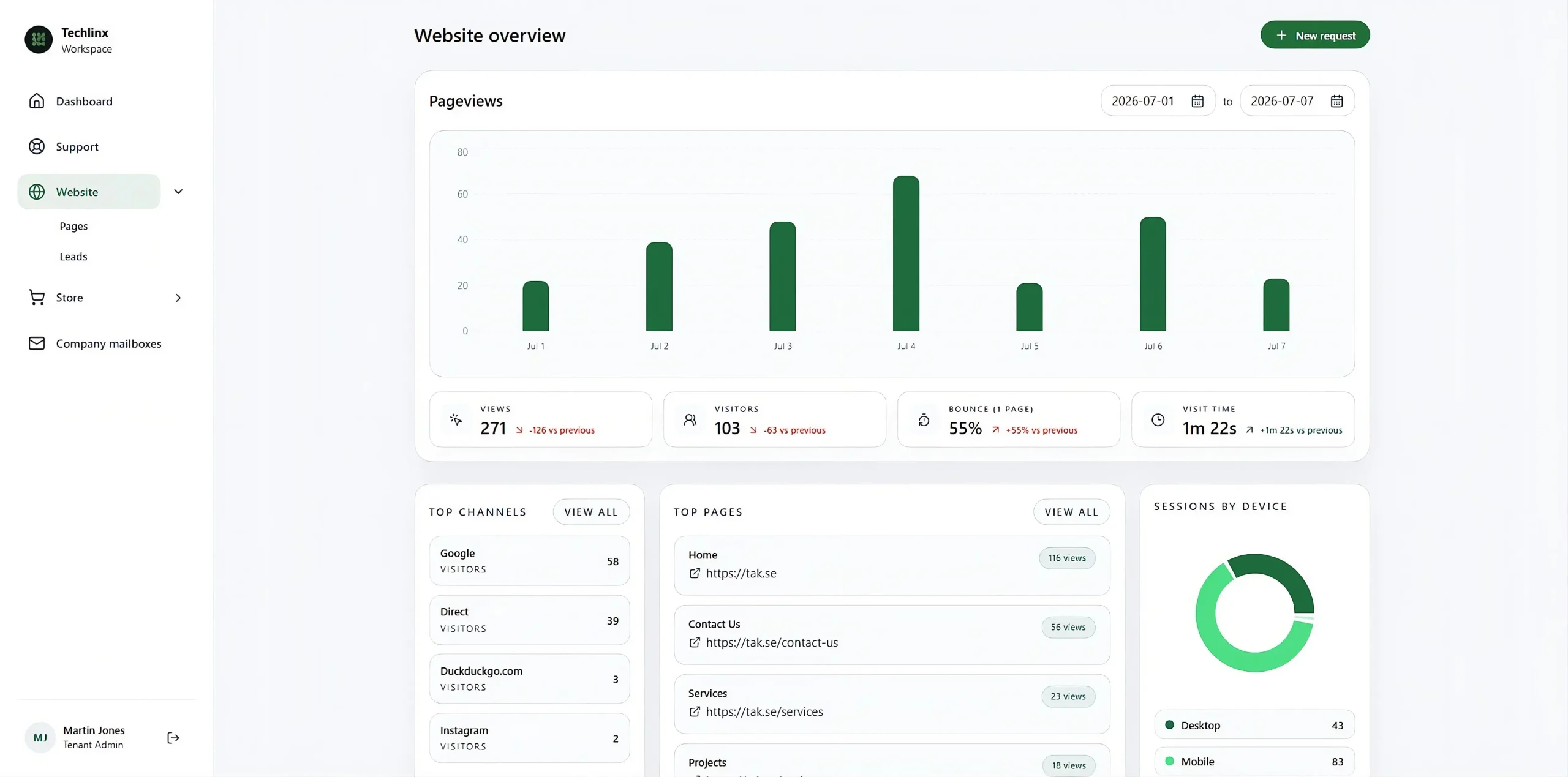The width and height of the screenshot is (1568, 777).
Task: Go to the Pages submenu item
Action: (73, 226)
